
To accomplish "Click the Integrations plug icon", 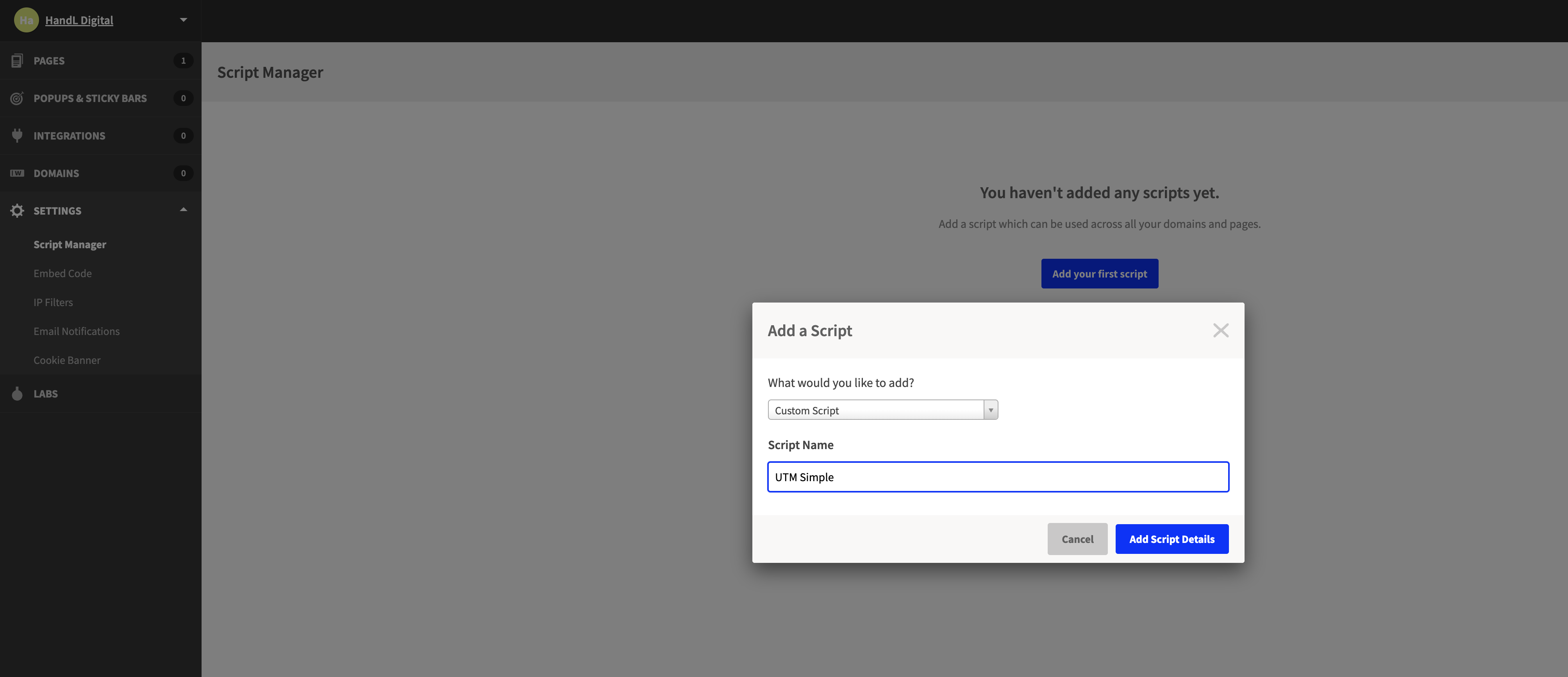I will click(17, 135).
